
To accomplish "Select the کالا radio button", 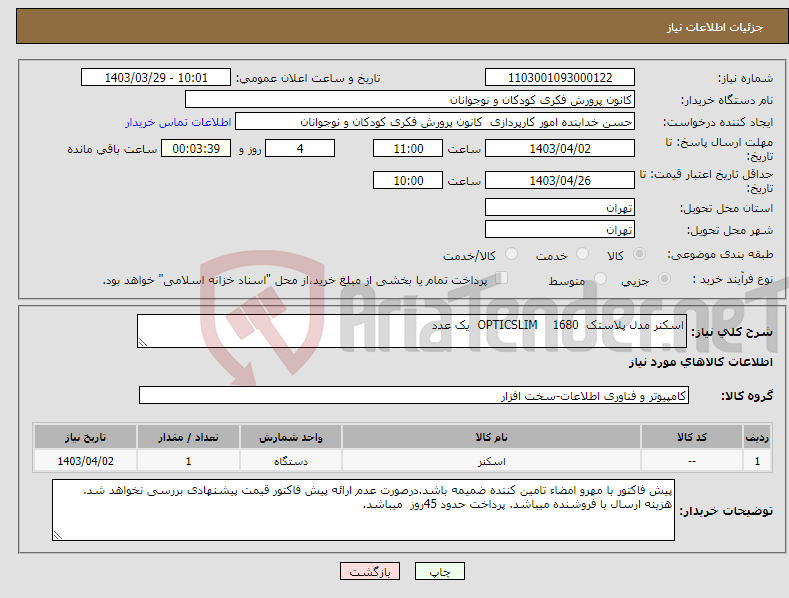I will (x=639, y=254).
